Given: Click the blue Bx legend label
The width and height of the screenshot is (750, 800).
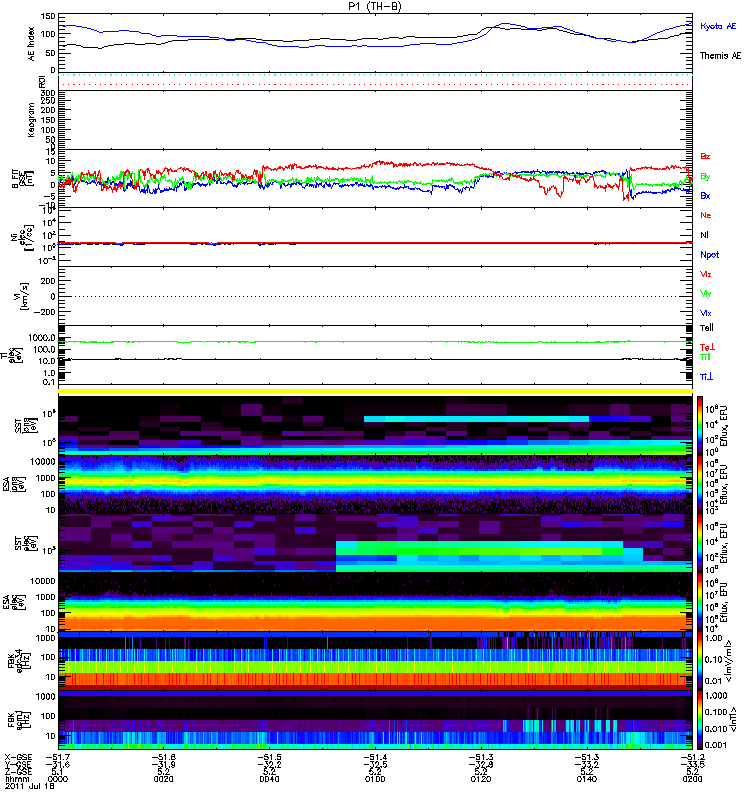Looking at the screenshot, I should (705, 195).
